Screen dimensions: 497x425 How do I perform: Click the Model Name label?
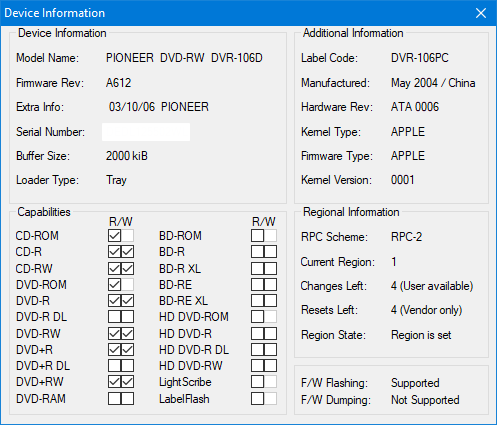(47, 58)
